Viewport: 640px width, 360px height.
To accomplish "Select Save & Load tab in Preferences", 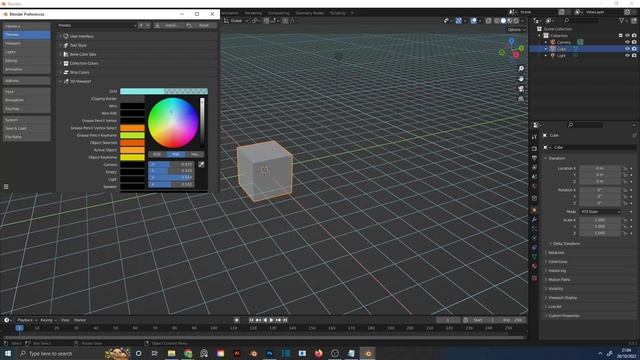I will pyautogui.click(x=27, y=128).
